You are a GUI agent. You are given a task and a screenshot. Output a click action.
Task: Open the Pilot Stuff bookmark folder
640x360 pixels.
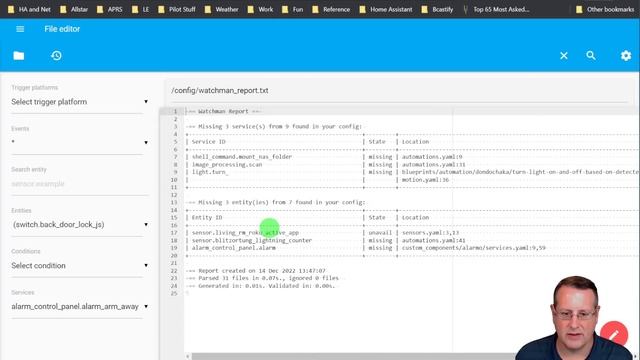(177, 9)
